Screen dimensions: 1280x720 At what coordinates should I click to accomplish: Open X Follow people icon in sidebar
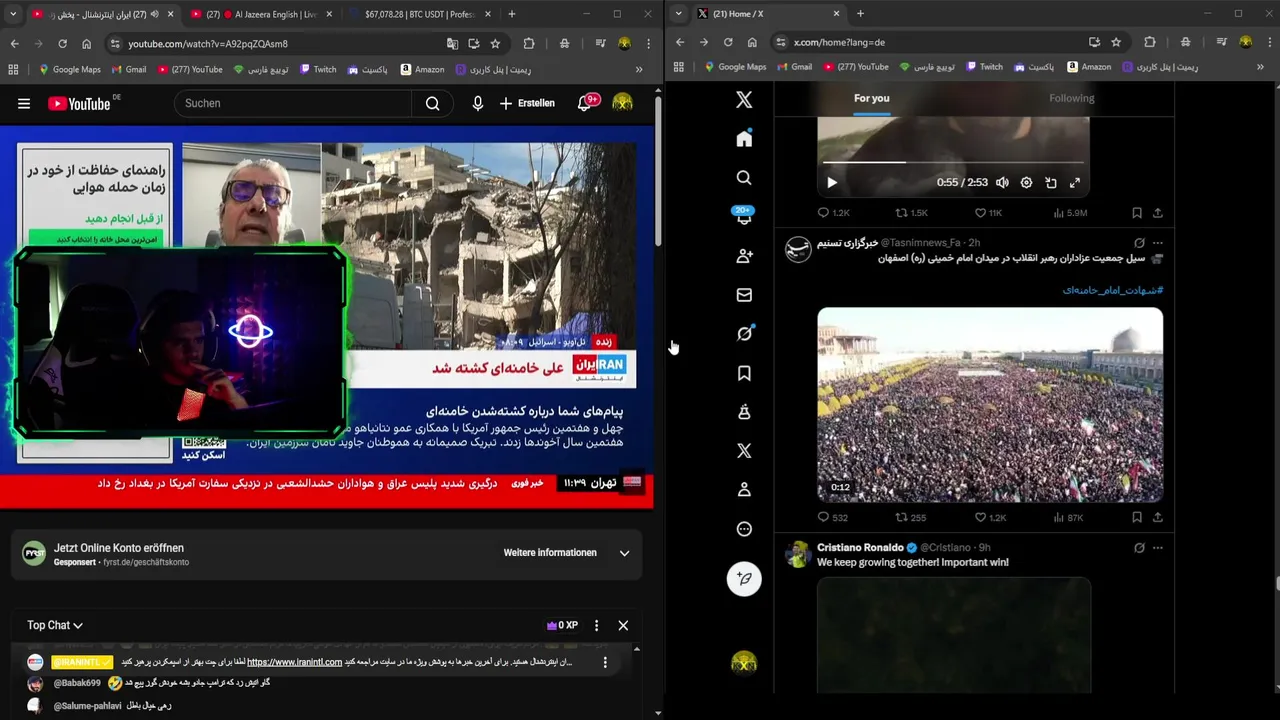tap(744, 256)
